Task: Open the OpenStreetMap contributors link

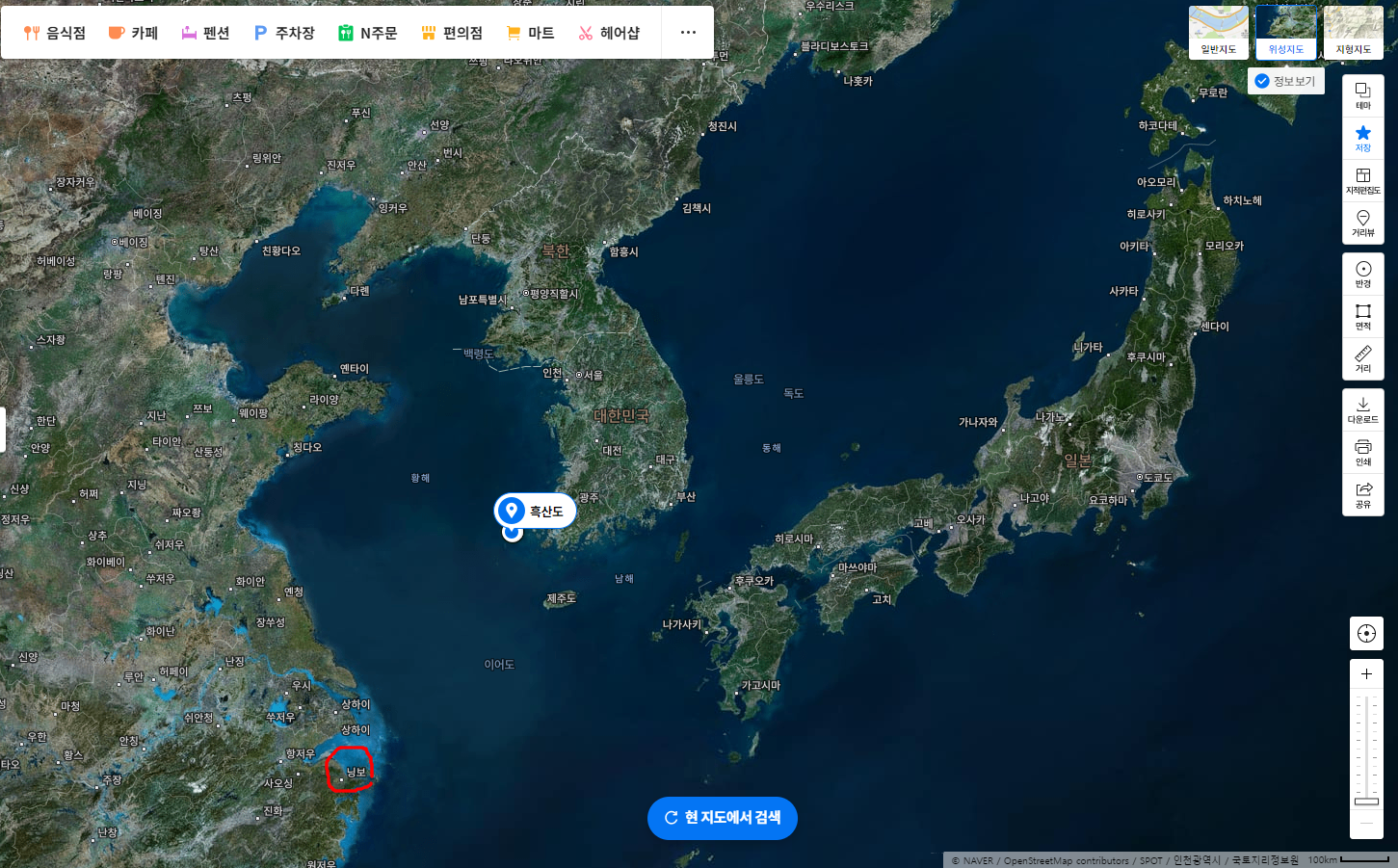Action: click(x=1067, y=860)
